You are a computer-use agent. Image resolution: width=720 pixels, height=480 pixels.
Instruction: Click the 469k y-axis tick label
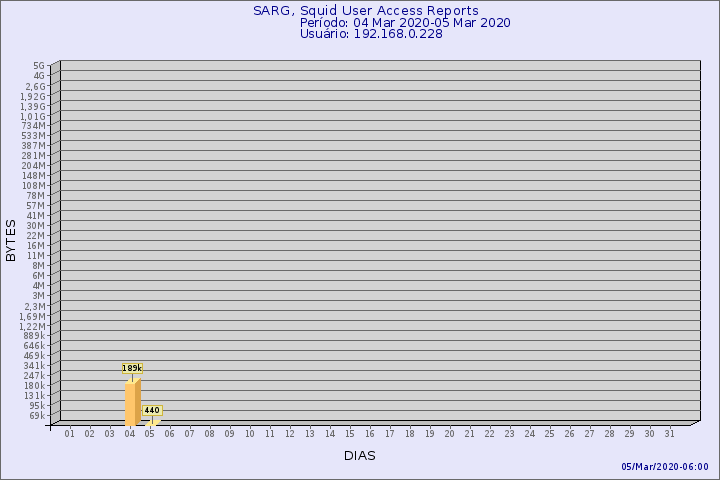pyautogui.click(x=35, y=356)
